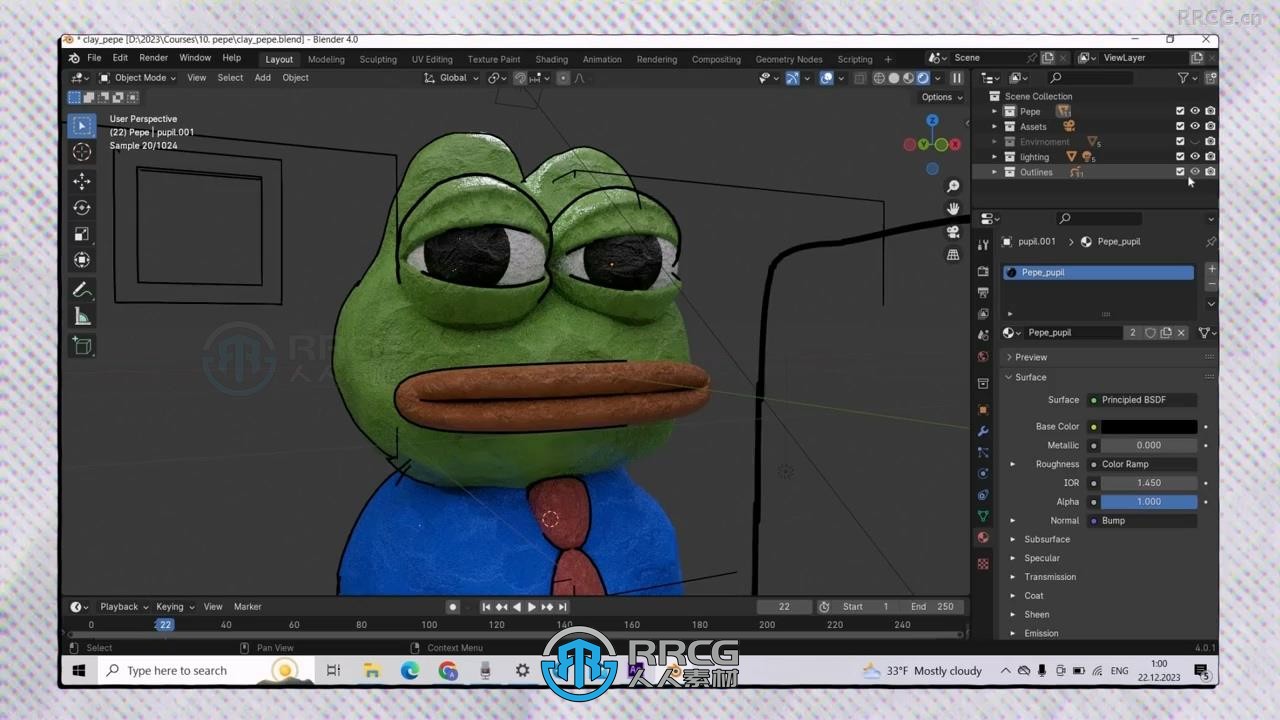Open the Object Mode dropdown
Viewport: 1280px width, 720px height.
click(x=137, y=78)
